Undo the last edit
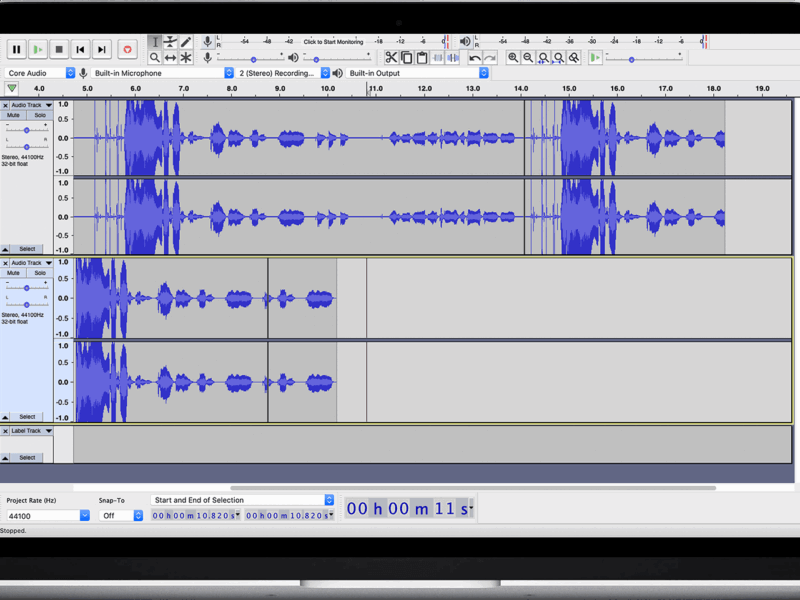 pyautogui.click(x=475, y=58)
